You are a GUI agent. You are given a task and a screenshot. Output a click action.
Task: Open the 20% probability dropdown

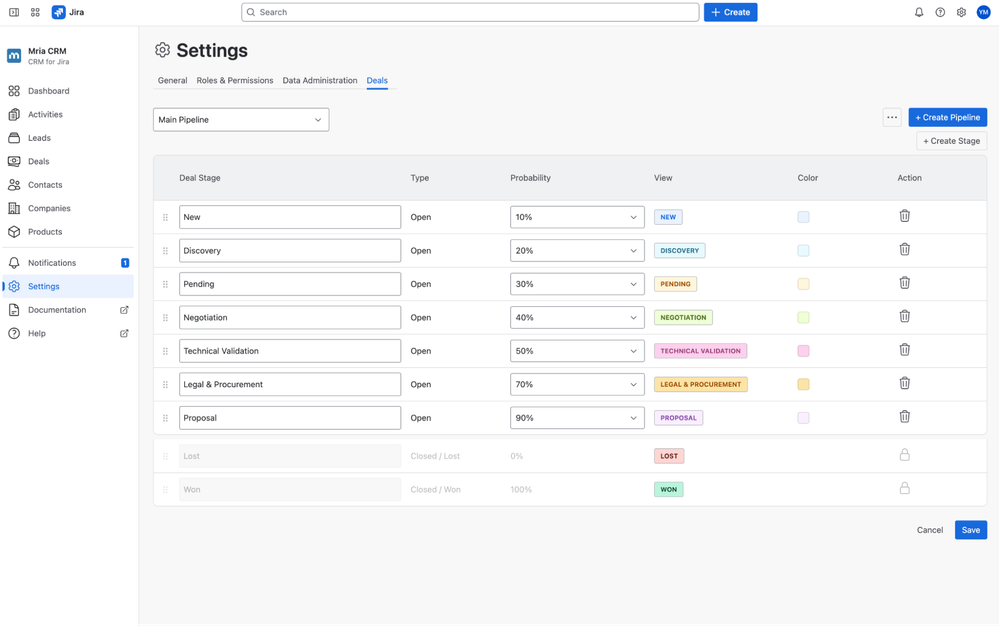[577, 251]
